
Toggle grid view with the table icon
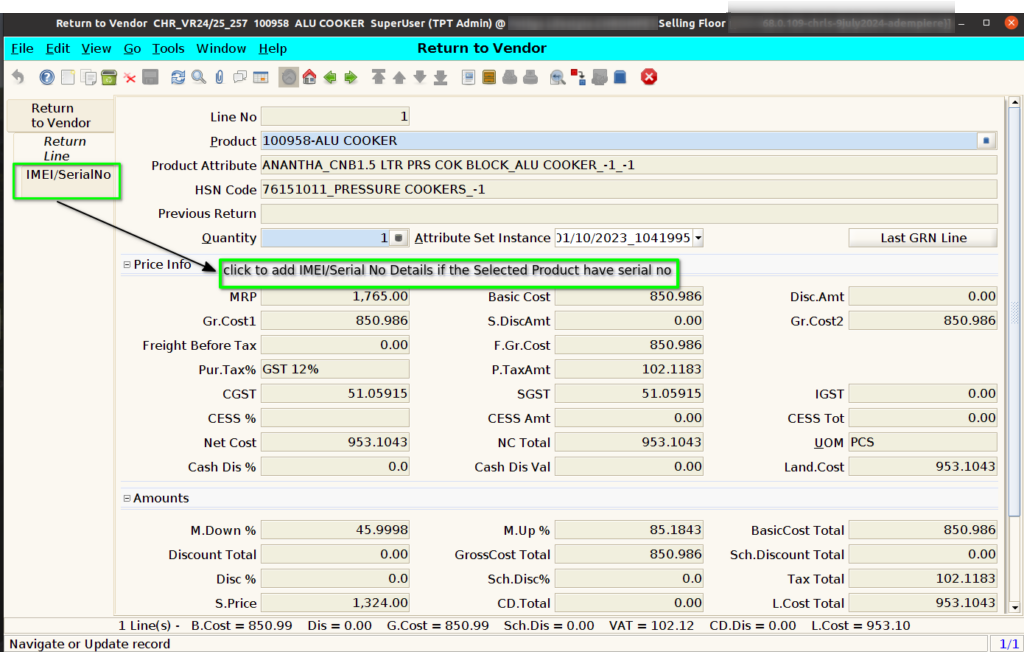261,77
